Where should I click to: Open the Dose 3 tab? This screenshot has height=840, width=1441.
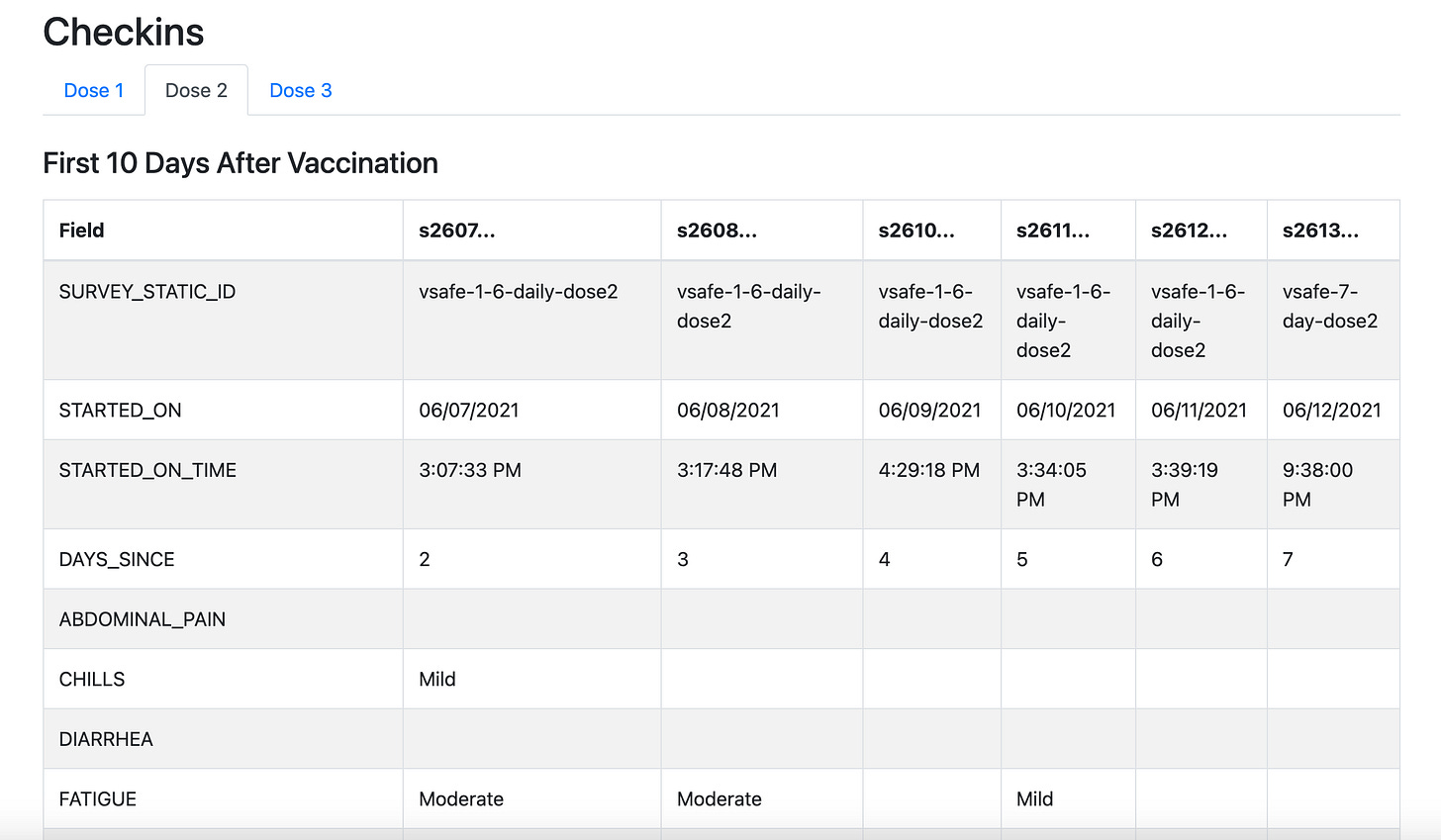[301, 90]
